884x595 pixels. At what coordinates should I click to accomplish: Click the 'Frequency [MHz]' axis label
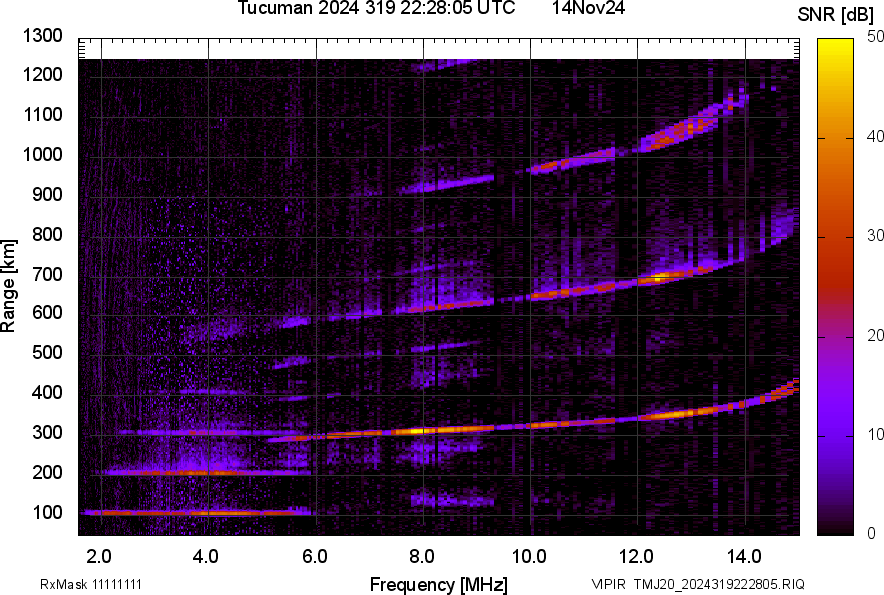(439, 584)
